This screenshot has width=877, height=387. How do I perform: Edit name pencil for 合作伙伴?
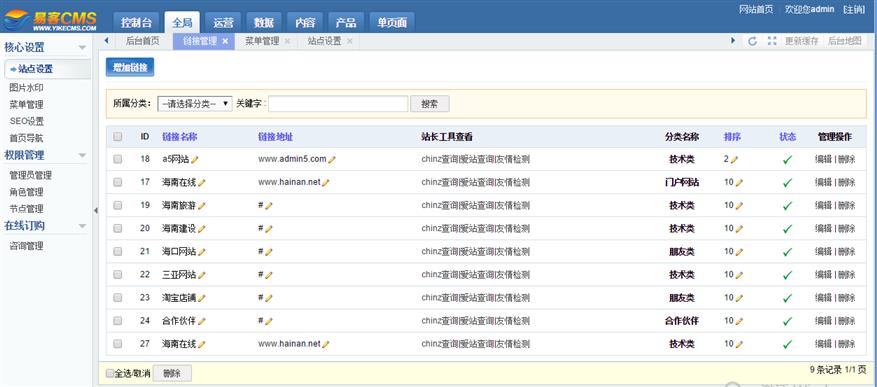pyautogui.click(x=201, y=321)
